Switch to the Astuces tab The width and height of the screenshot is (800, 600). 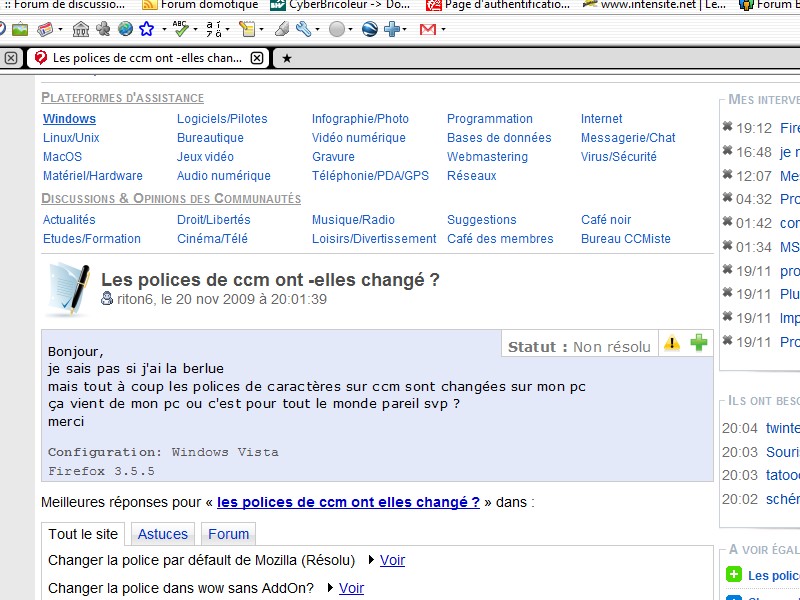point(162,534)
